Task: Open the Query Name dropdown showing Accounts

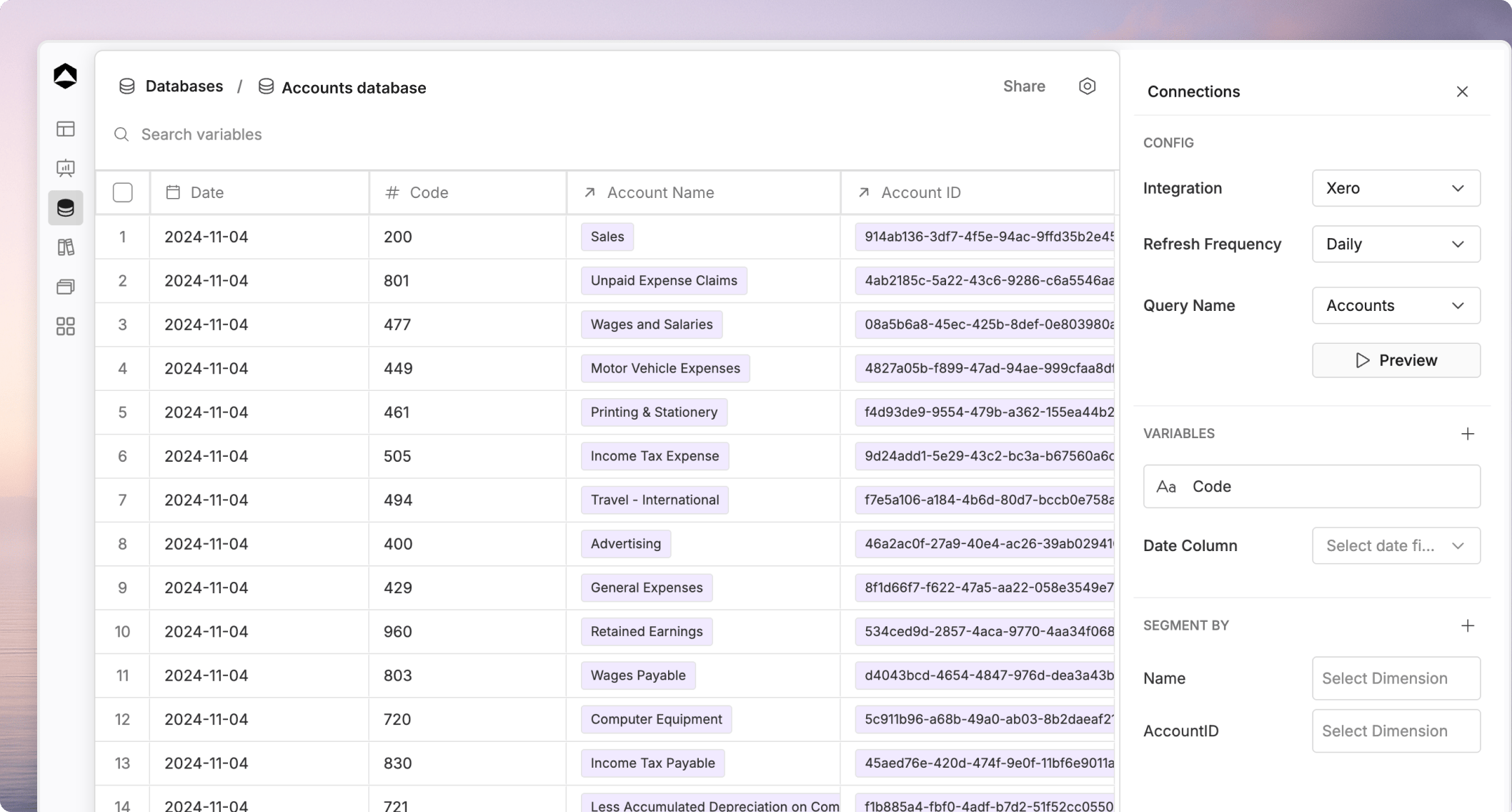Action: click(1396, 305)
